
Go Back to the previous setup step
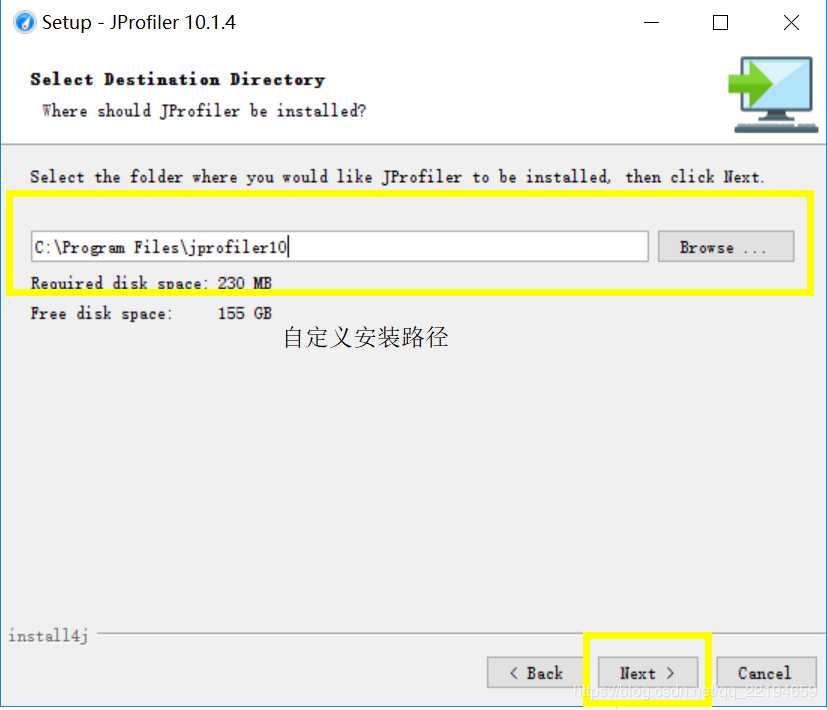click(536, 673)
